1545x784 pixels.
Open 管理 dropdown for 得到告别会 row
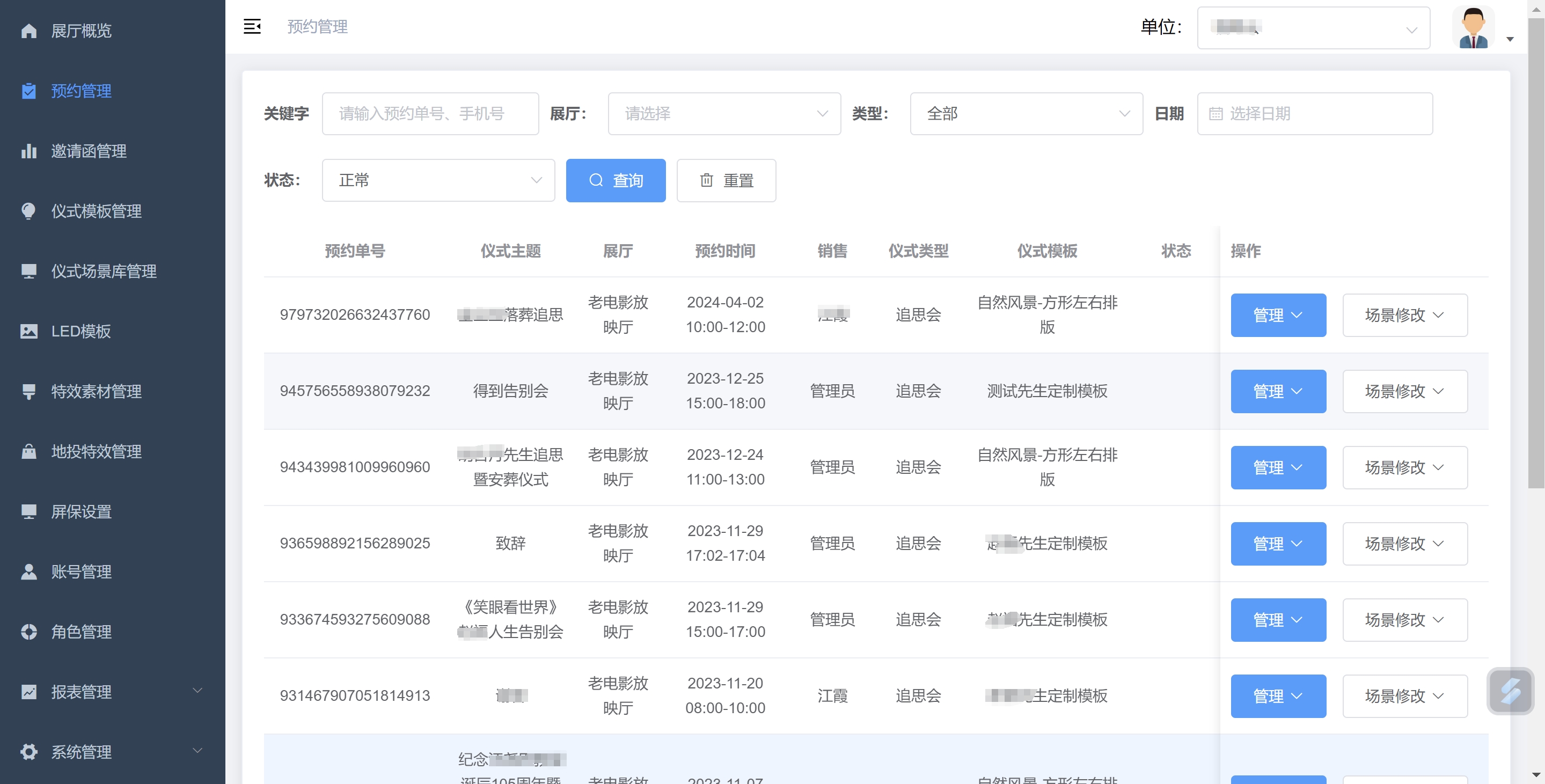click(1278, 391)
